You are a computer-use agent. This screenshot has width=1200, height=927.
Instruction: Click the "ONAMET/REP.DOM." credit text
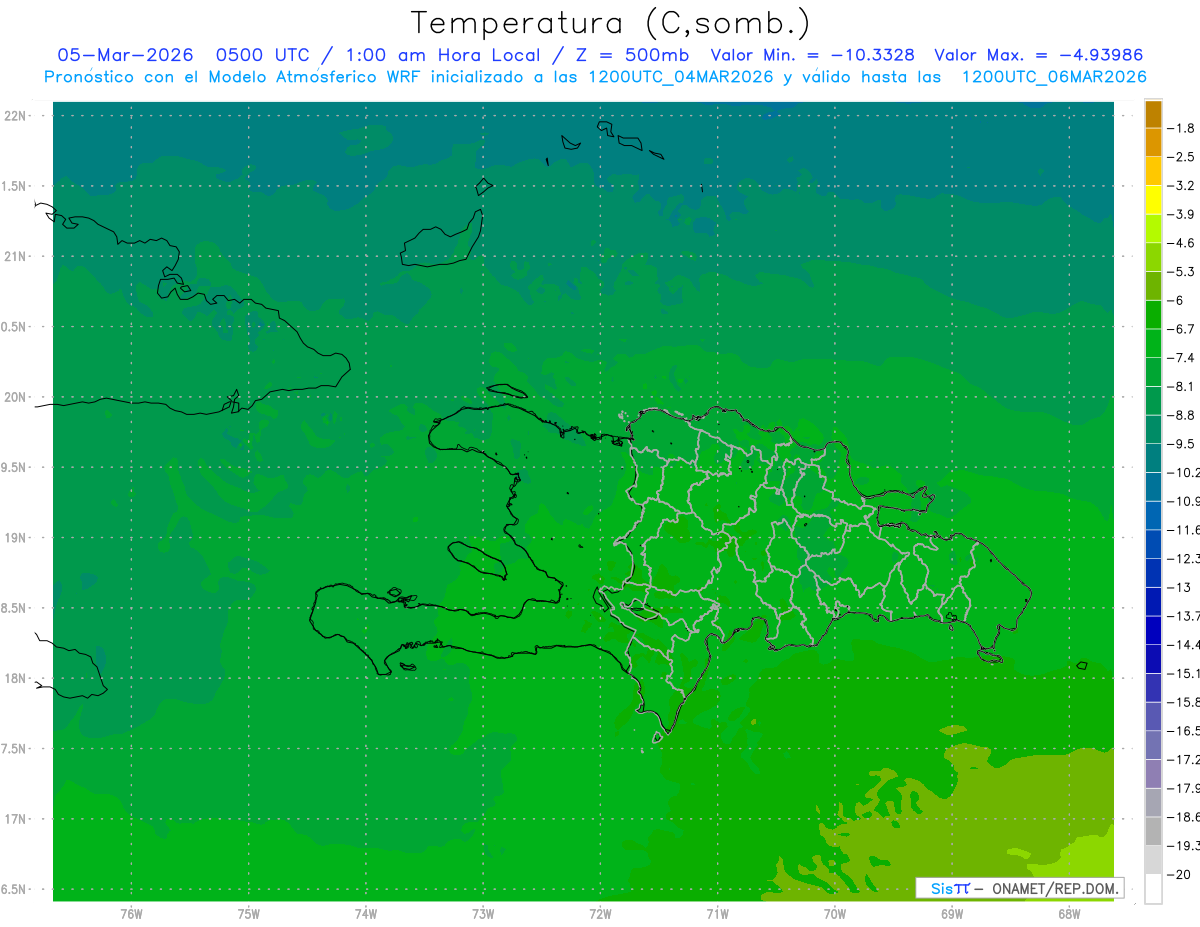(x=1054, y=888)
